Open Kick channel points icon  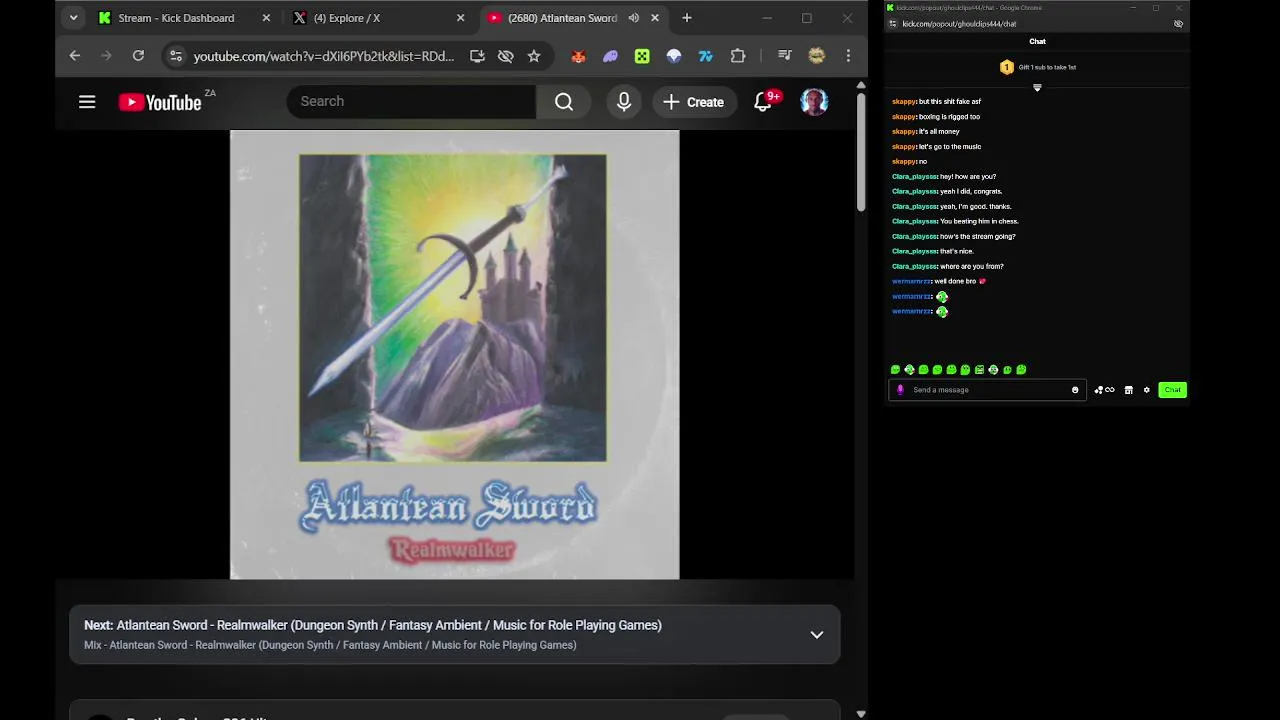(x=1104, y=390)
